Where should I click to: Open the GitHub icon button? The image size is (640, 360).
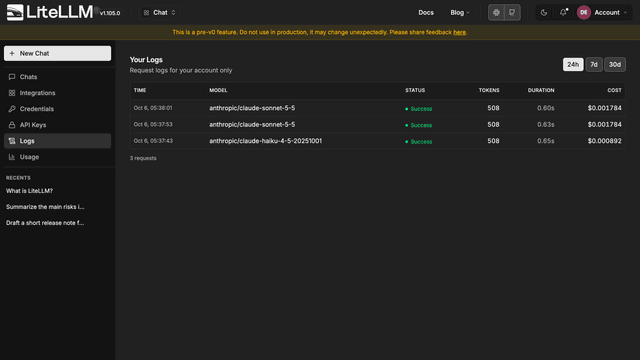click(x=512, y=13)
